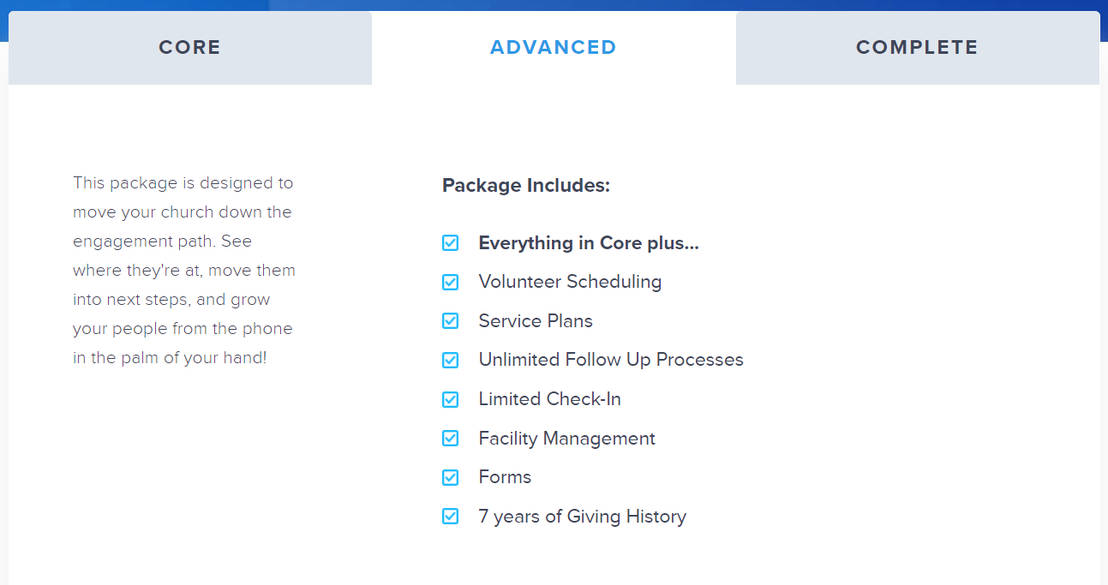Click the Package Includes heading
1108x585 pixels.
pos(525,185)
